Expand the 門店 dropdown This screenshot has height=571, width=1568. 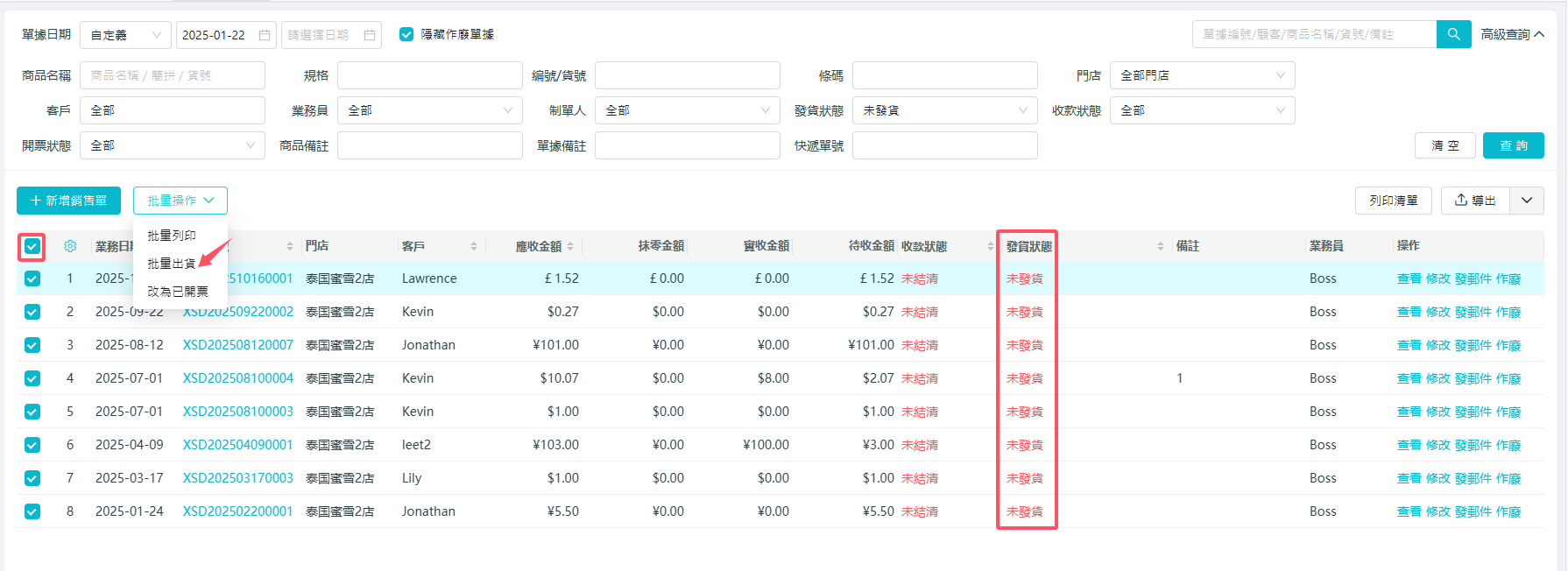pos(1202,75)
